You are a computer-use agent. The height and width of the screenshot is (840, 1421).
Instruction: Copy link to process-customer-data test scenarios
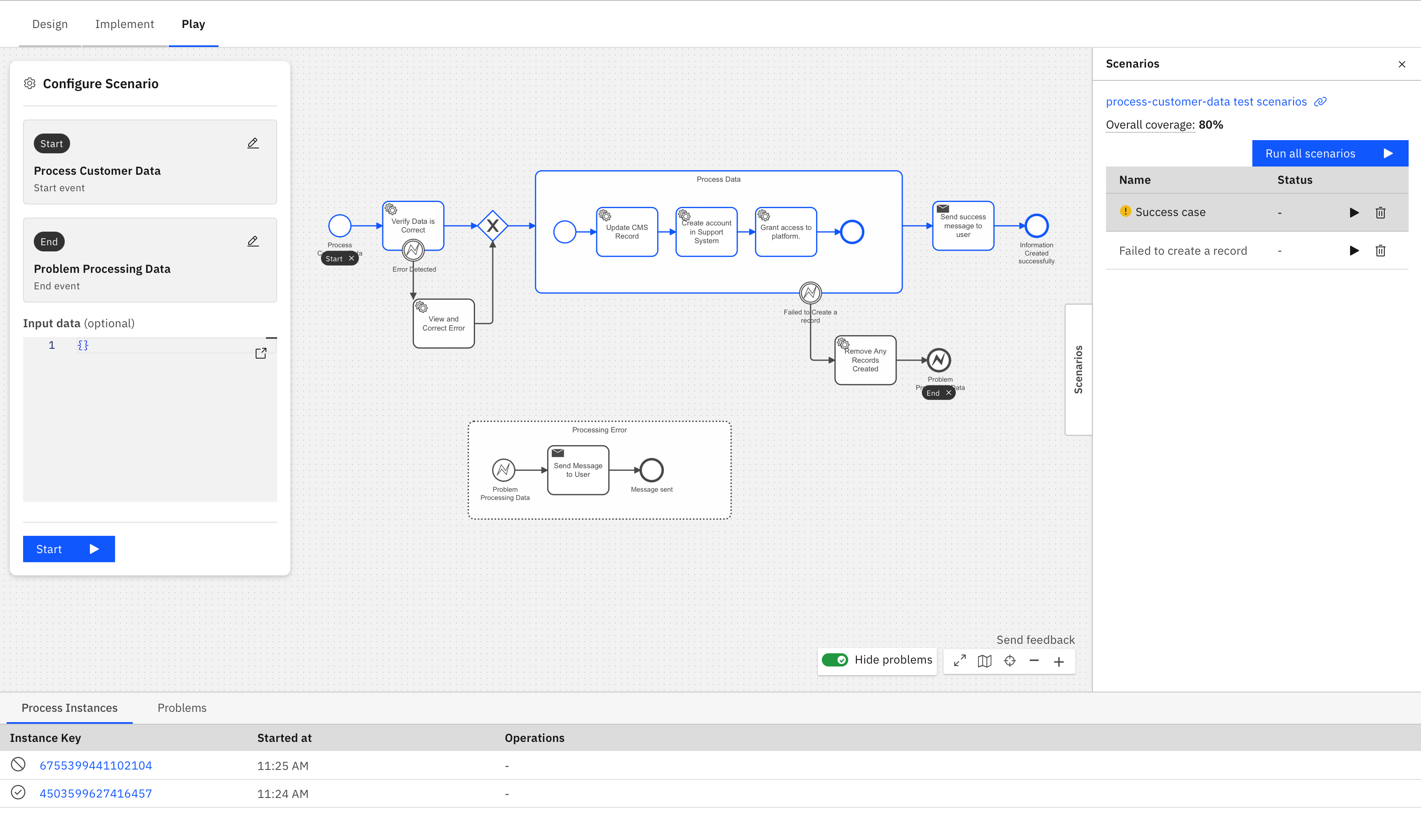1321,102
